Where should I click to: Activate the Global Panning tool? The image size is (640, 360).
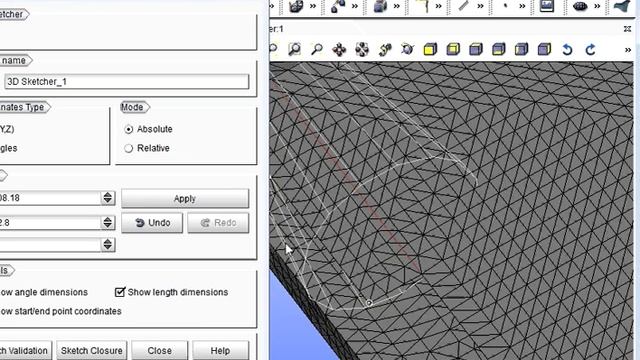tap(362, 50)
